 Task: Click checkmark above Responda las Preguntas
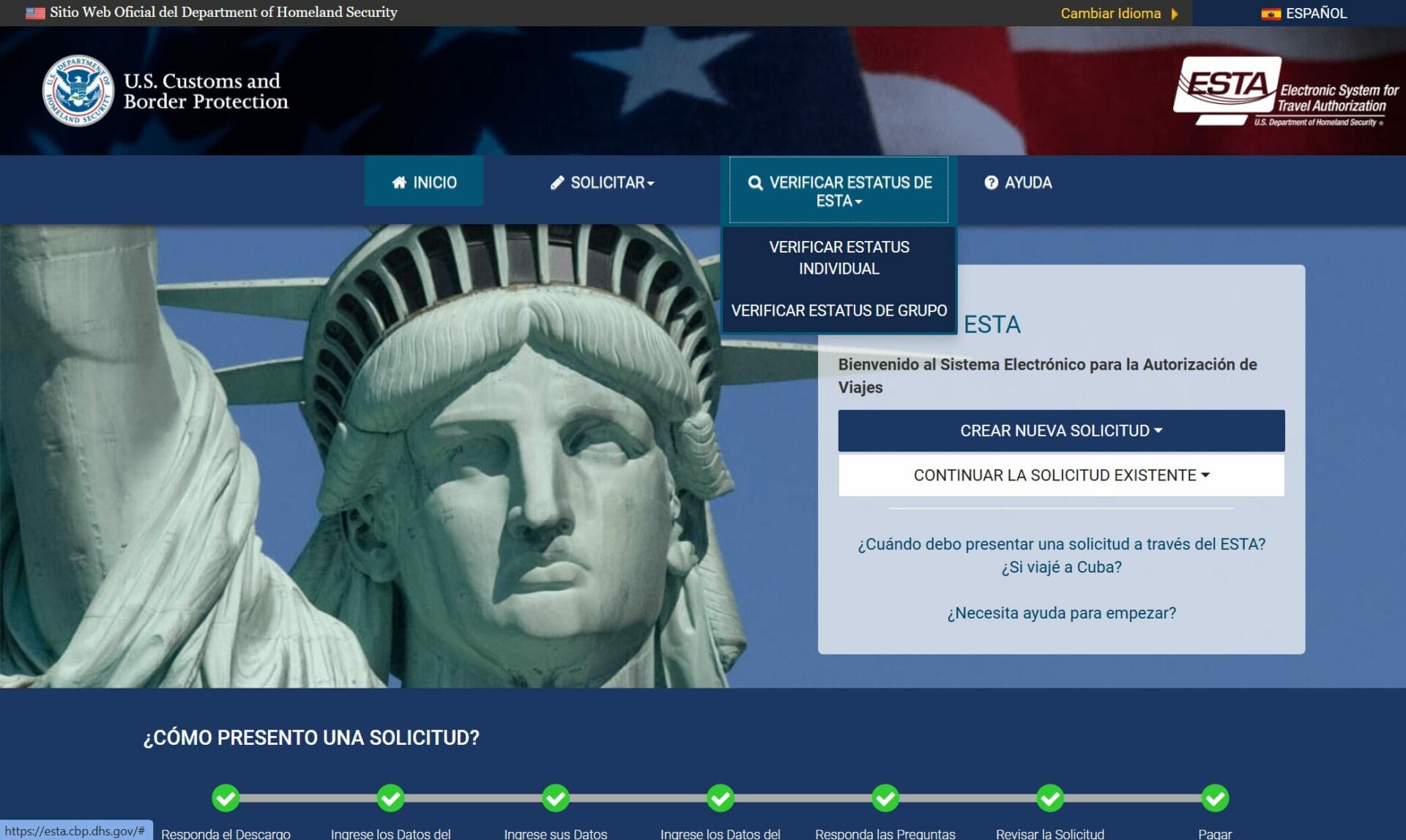click(885, 798)
